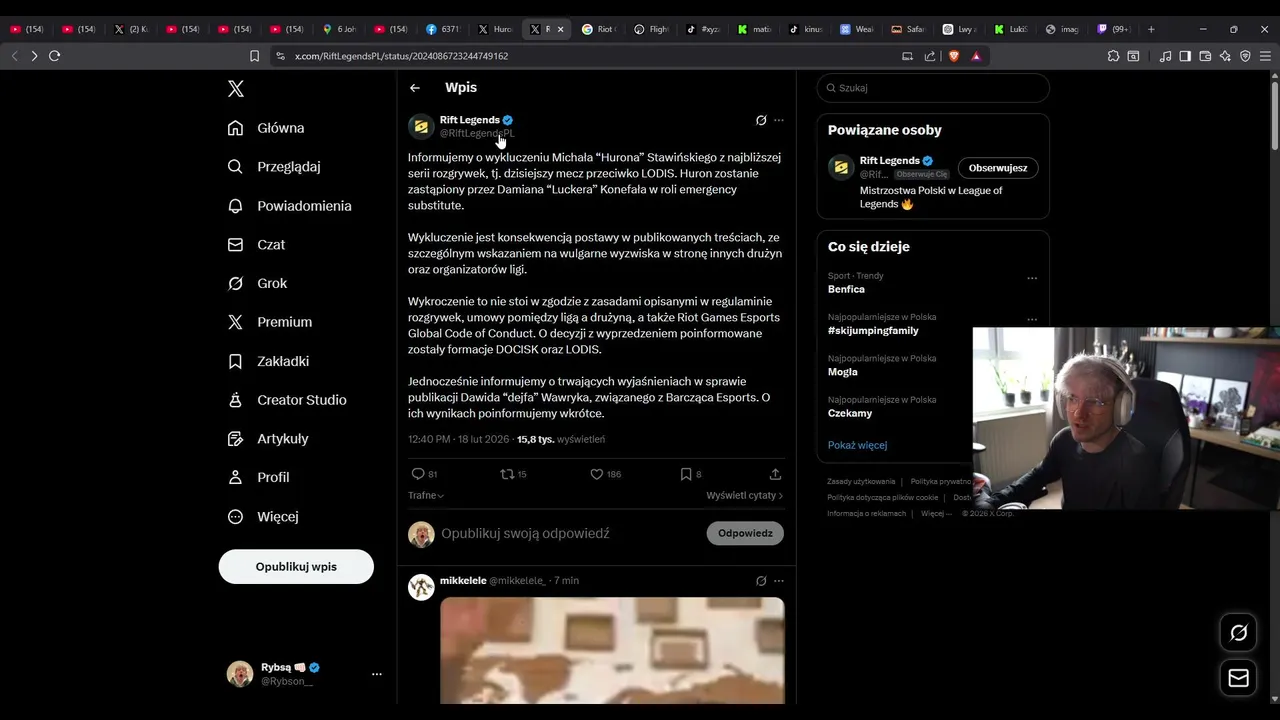This screenshot has width=1280, height=720.
Task: Open Mogła trend
Action: click(842, 372)
